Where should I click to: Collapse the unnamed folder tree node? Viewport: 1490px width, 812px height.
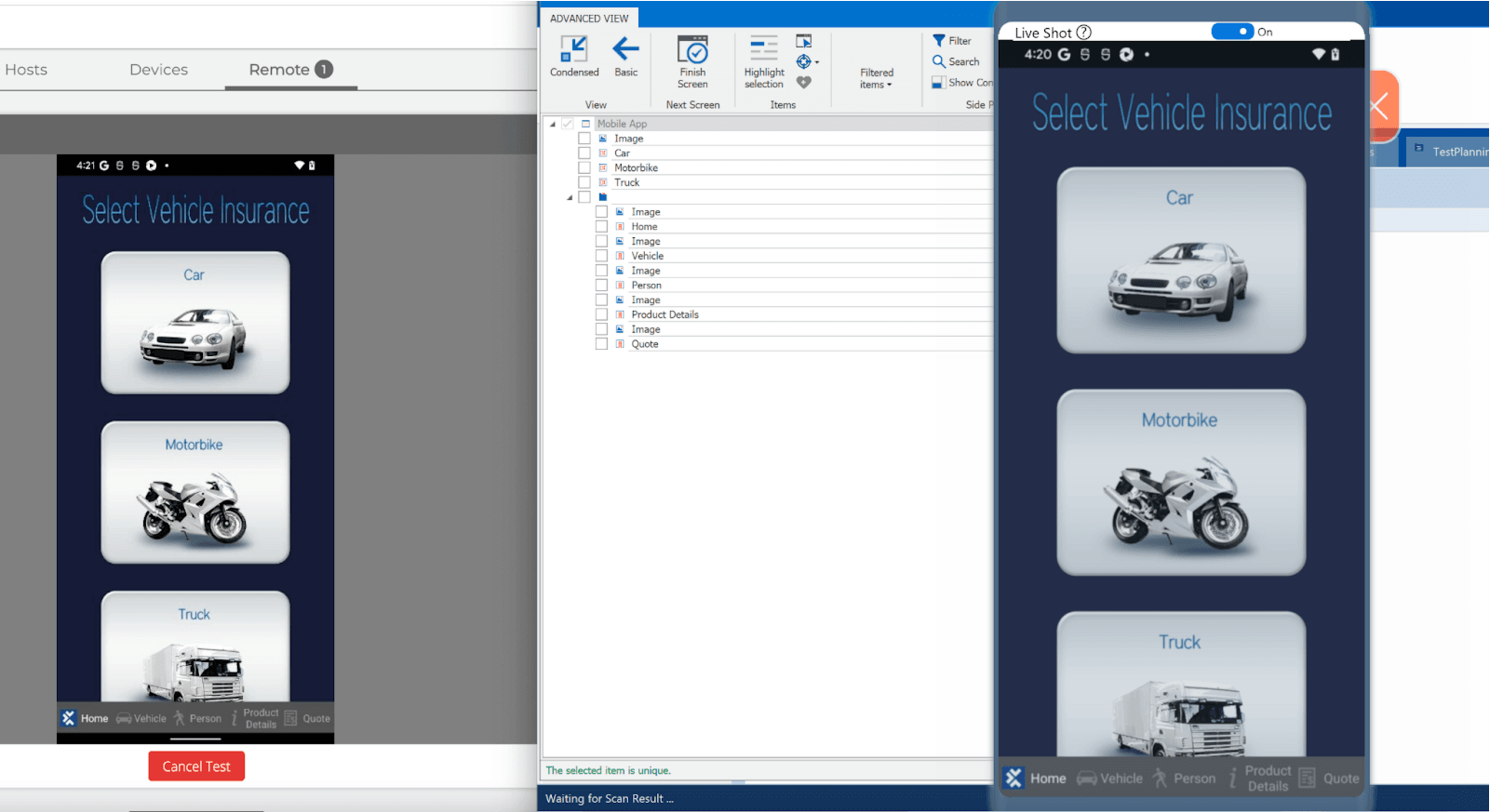click(570, 197)
